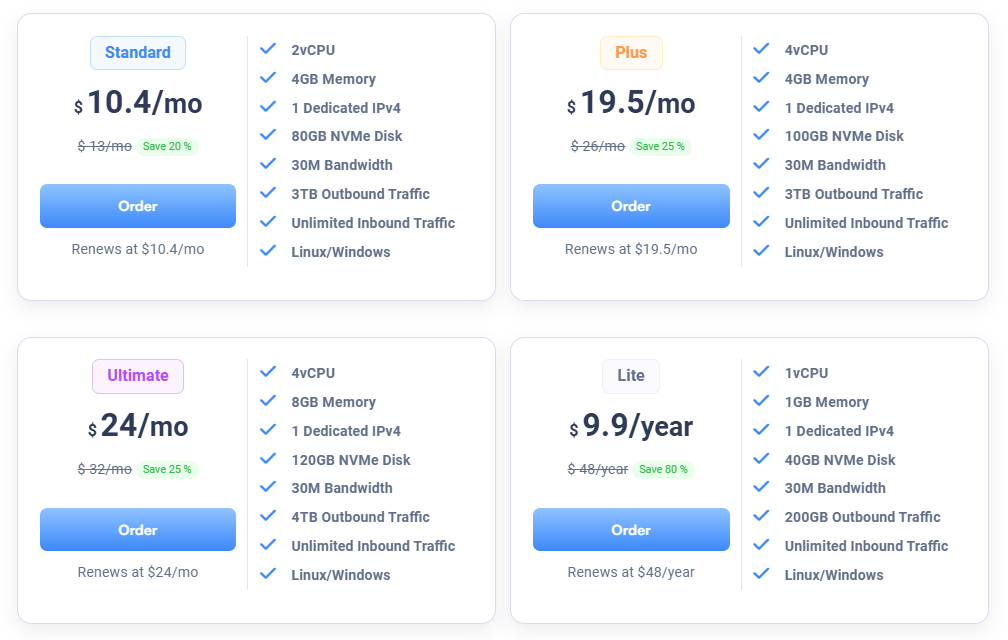Viewport: 1008px width, 640px height.
Task: Click checkmark next to 4TB Outbound Traffic
Action: click(x=268, y=516)
